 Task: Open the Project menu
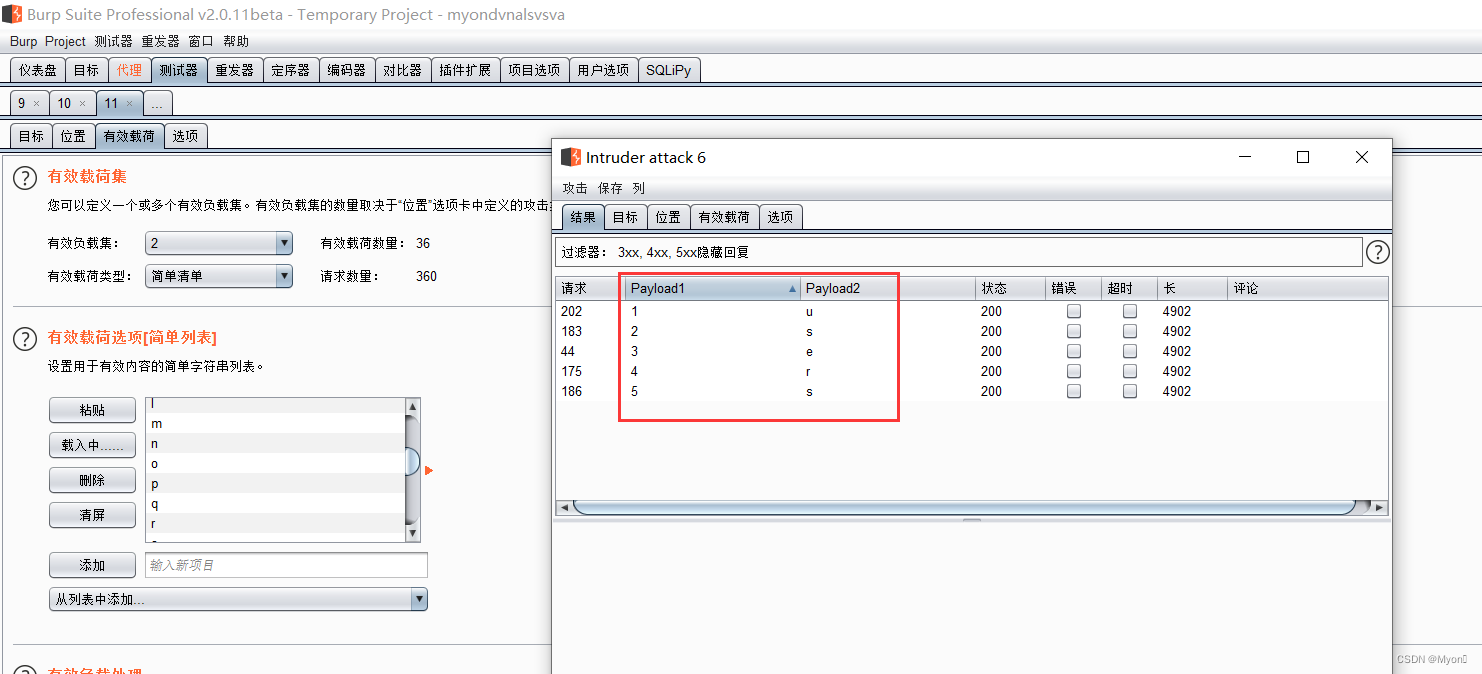coord(65,41)
